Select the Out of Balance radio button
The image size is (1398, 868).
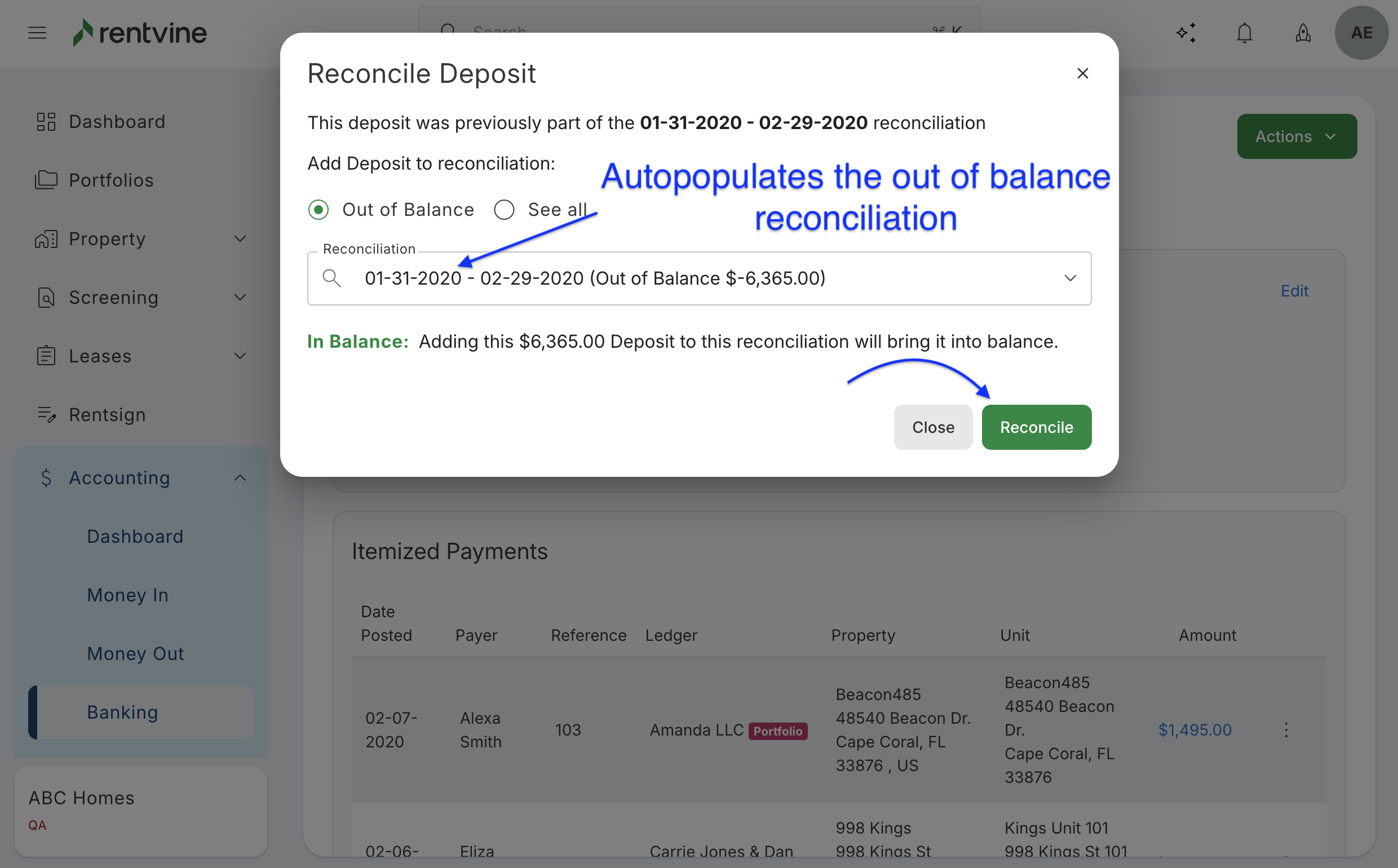tap(318, 210)
